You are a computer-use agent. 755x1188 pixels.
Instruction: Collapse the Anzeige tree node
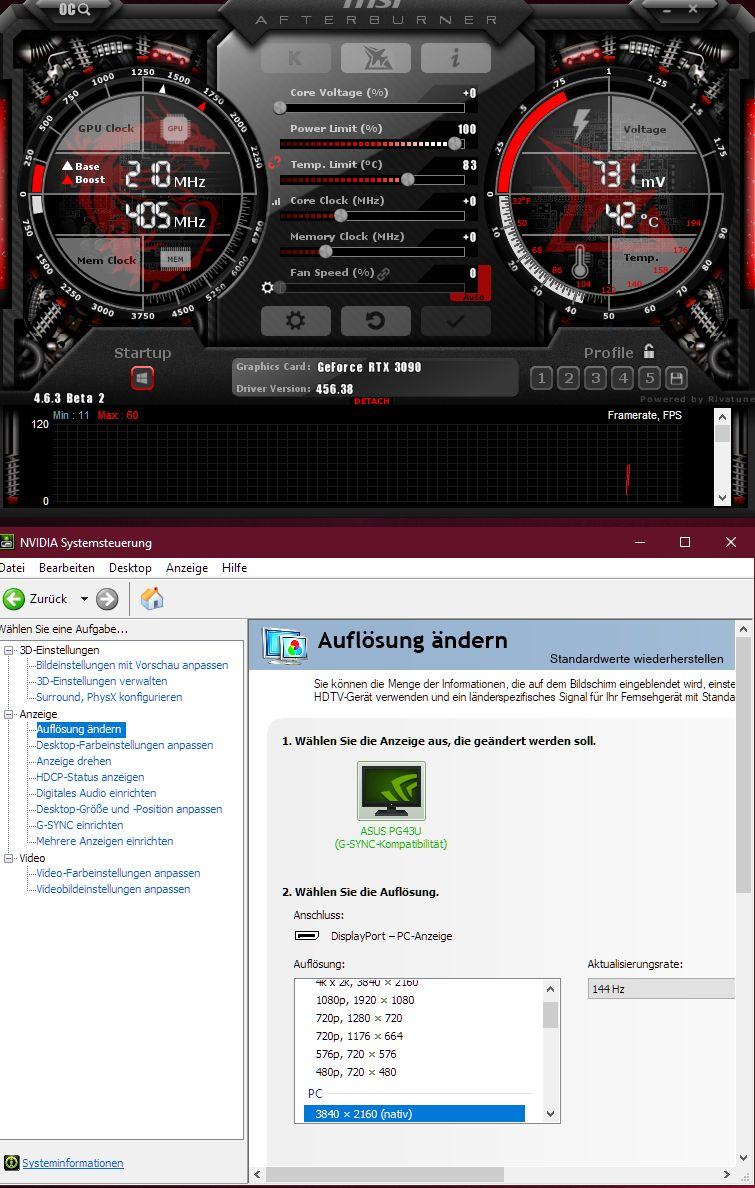(9, 714)
